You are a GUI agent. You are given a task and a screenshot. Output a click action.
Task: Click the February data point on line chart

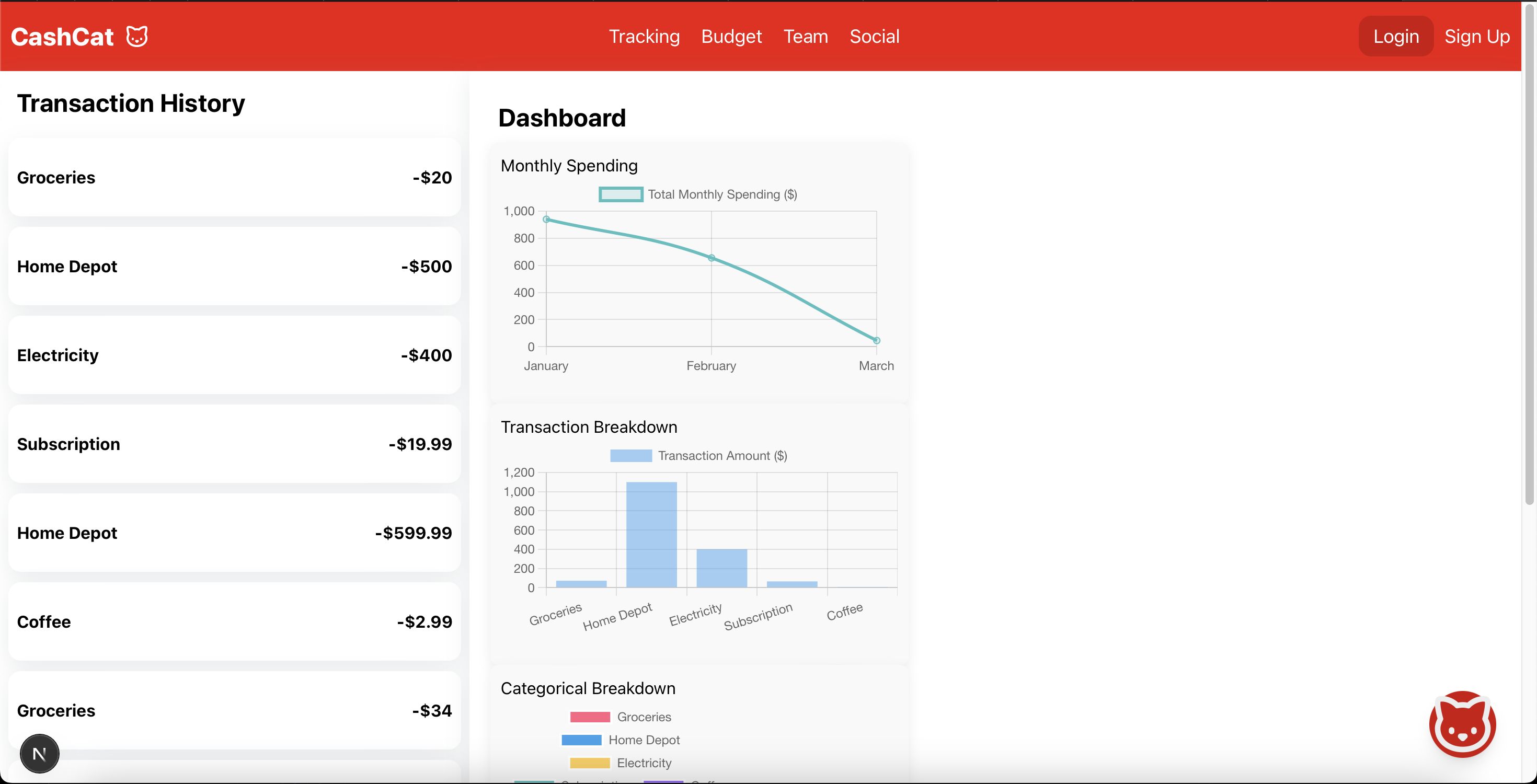pos(711,258)
